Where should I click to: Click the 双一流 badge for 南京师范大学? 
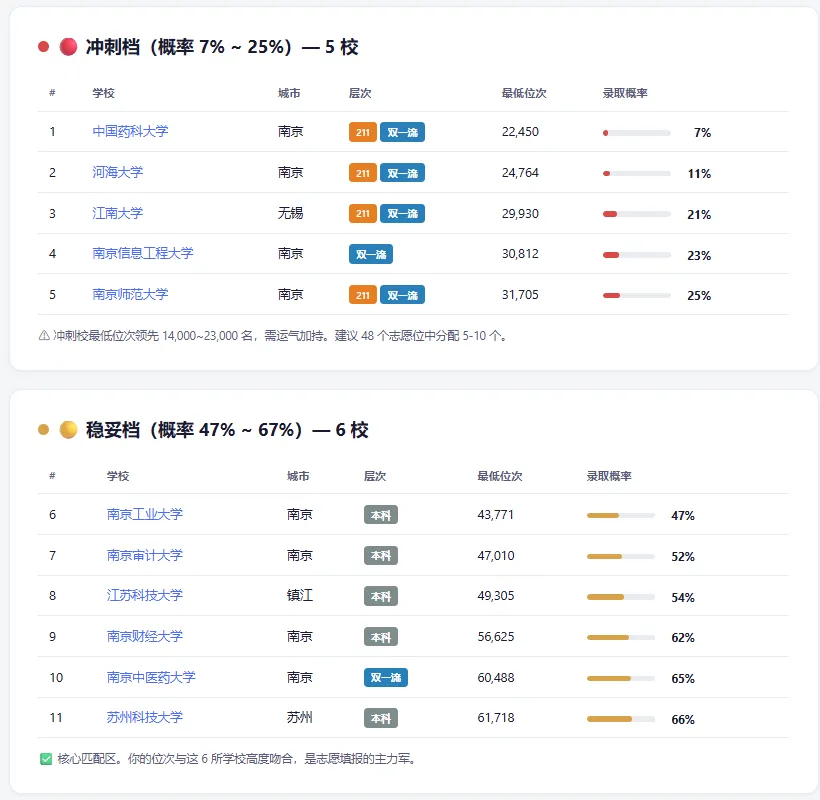402,295
